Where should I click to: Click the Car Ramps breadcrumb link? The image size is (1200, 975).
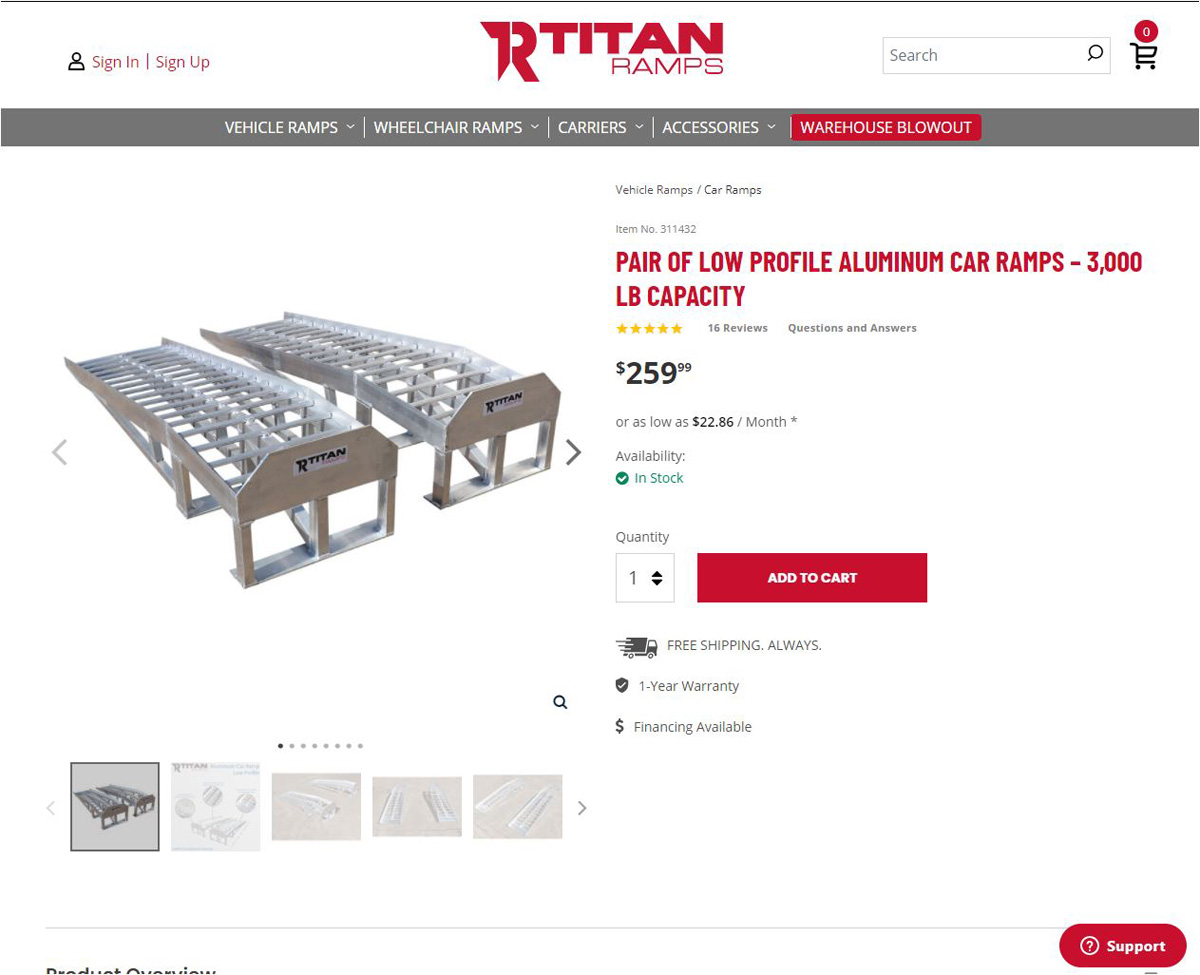point(733,190)
